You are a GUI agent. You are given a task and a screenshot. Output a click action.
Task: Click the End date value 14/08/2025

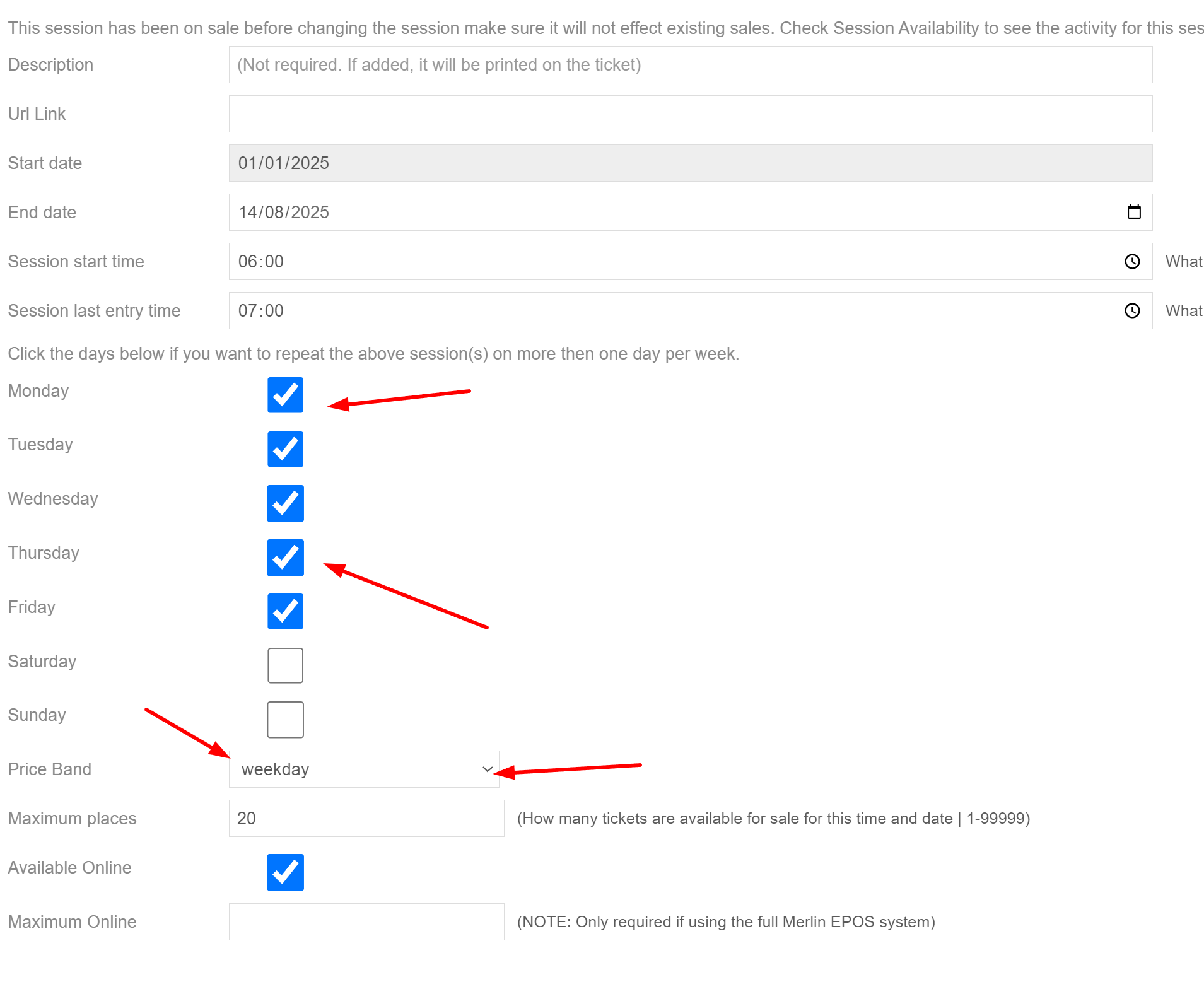click(x=284, y=212)
